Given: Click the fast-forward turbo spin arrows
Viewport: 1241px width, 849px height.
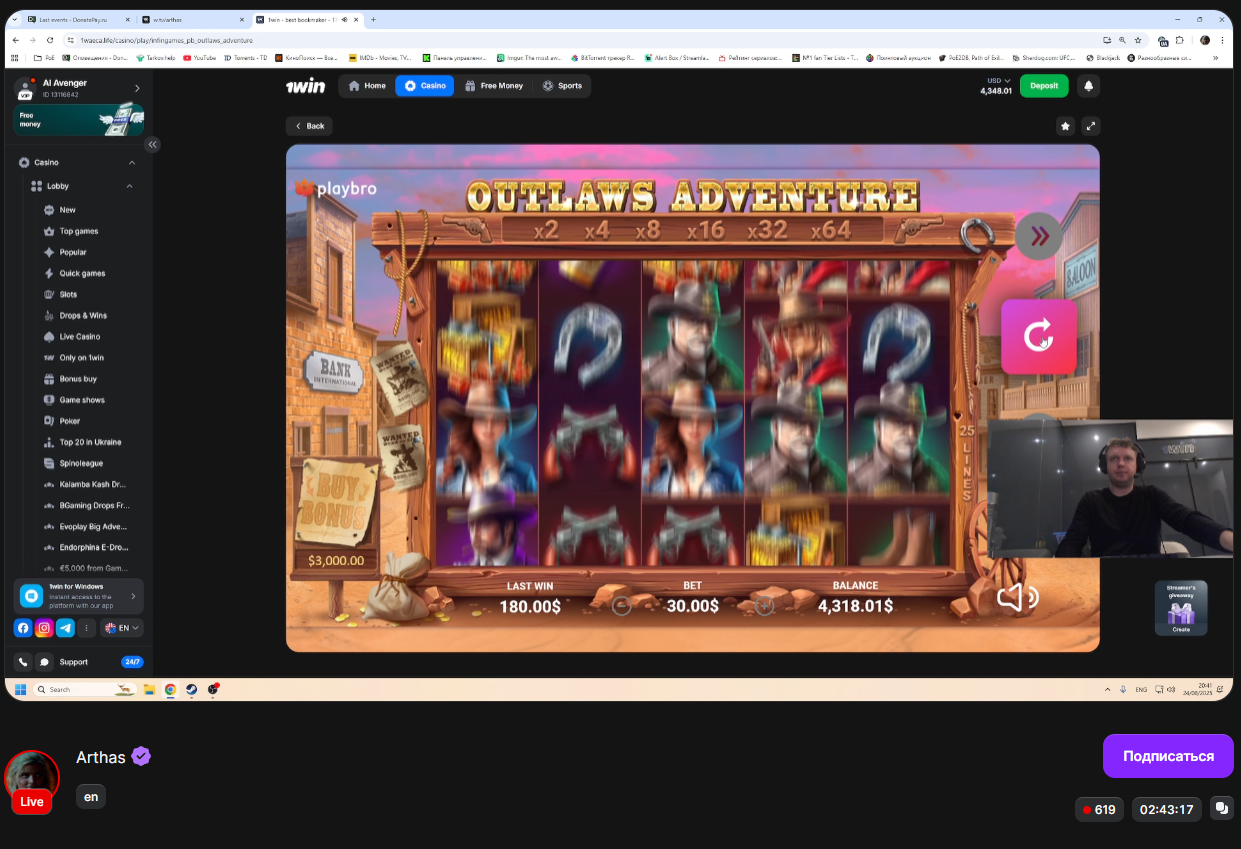Looking at the screenshot, I should tap(1039, 236).
